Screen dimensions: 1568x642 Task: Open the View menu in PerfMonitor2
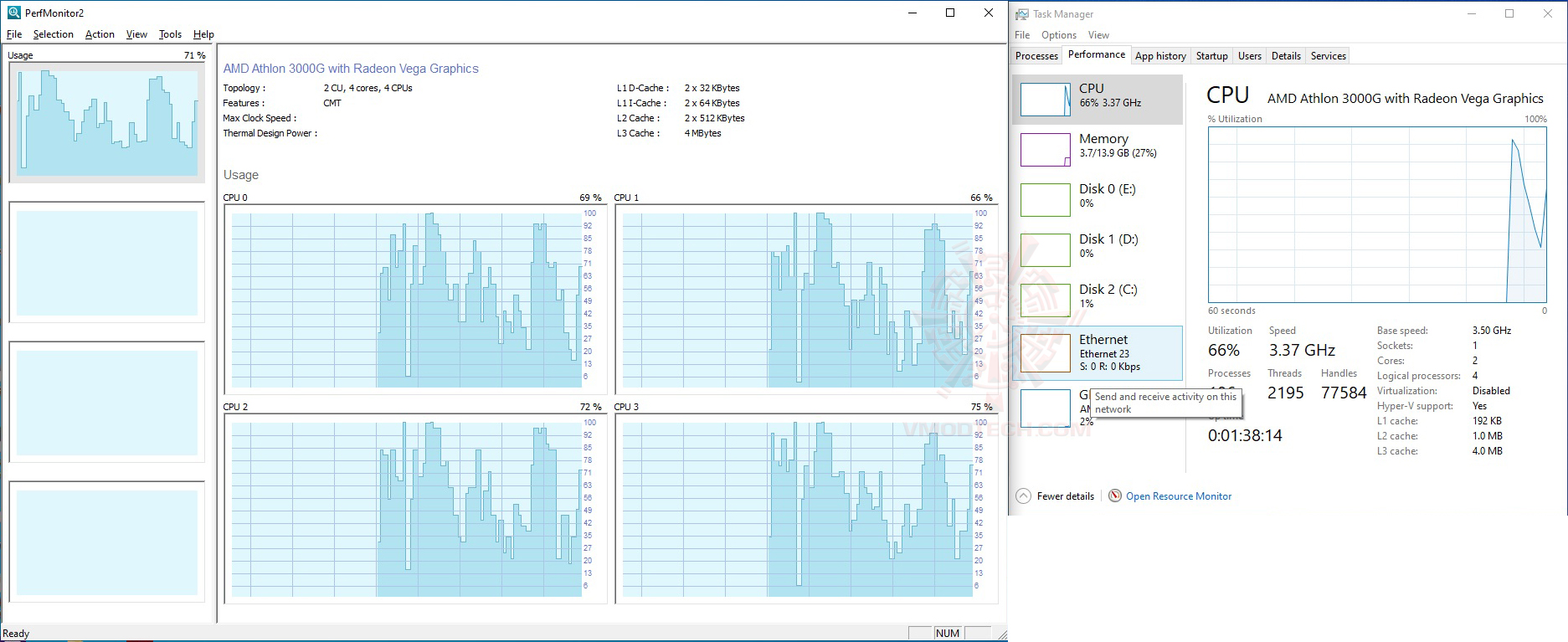tap(136, 34)
